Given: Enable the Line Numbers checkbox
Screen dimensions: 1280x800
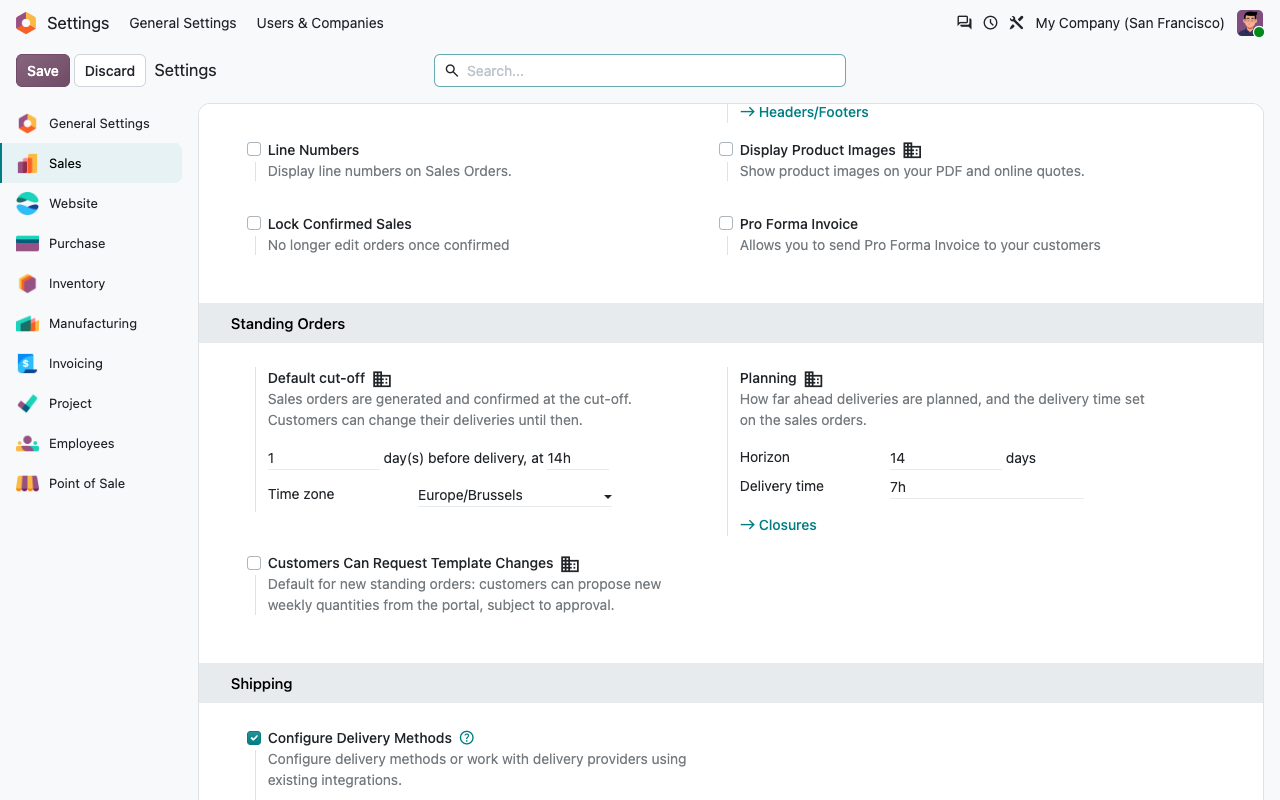Looking at the screenshot, I should [254, 149].
